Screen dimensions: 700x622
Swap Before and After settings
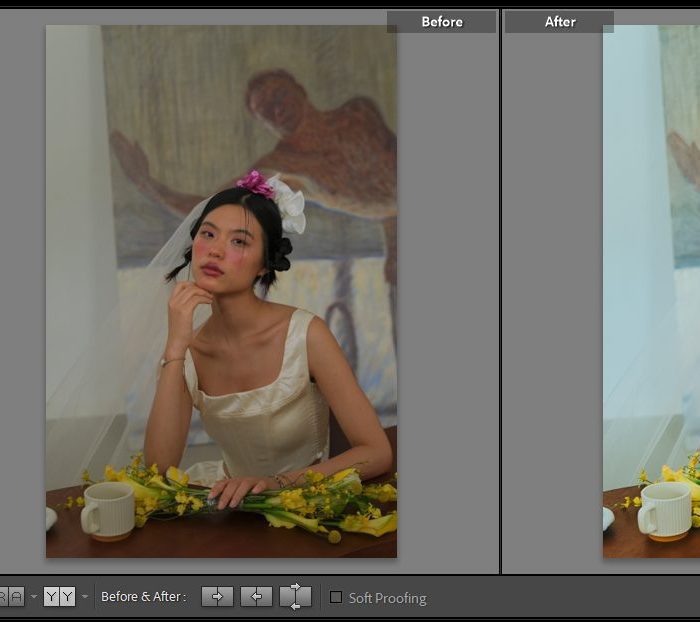[x=295, y=597]
